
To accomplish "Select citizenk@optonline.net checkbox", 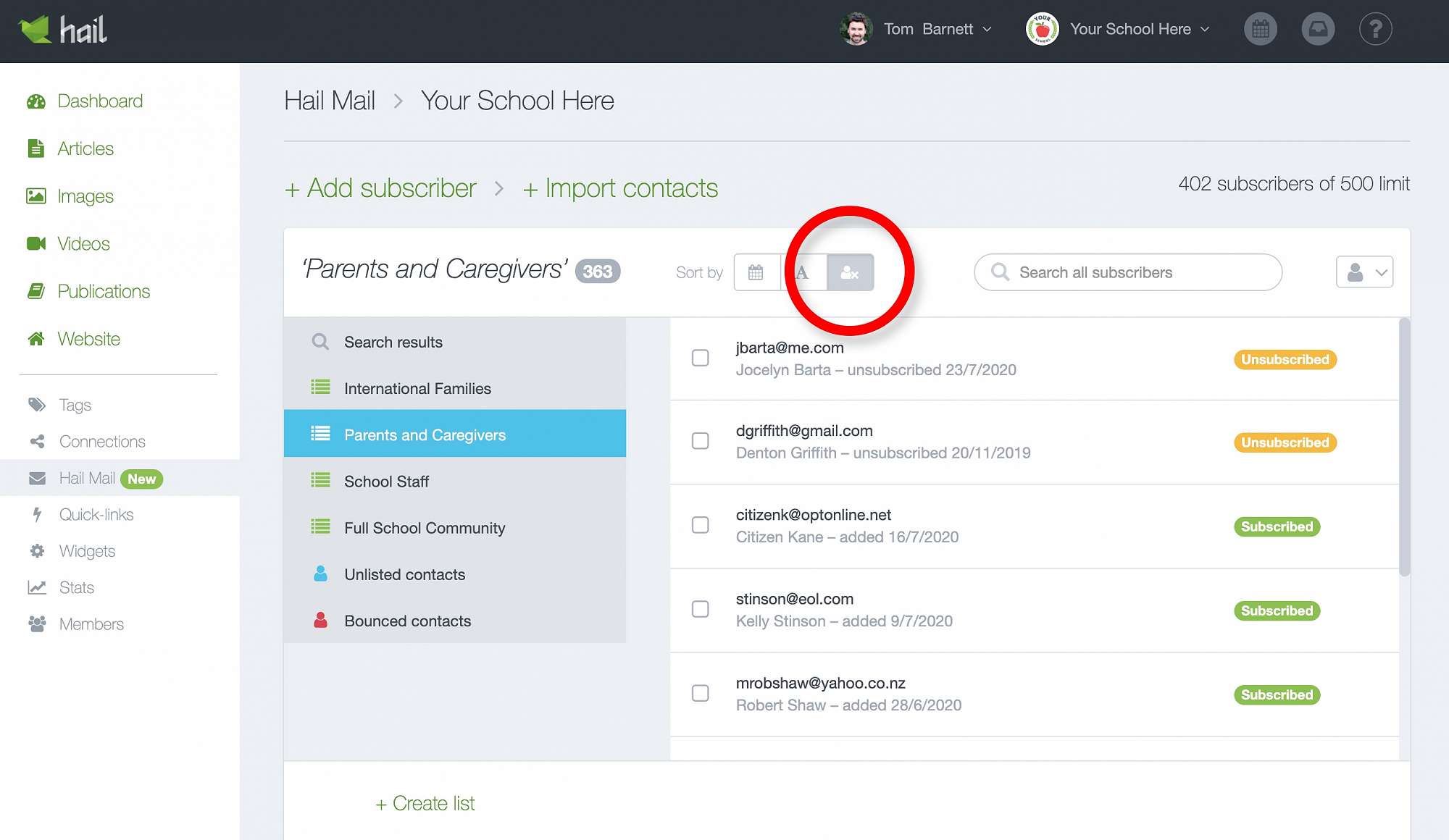I will 700,525.
